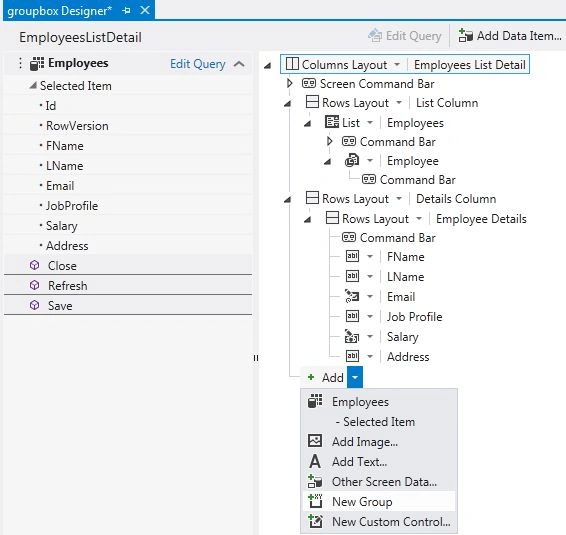This screenshot has width=566, height=535.
Task: Open the FName control type dropdown
Action: pos(370,257)
